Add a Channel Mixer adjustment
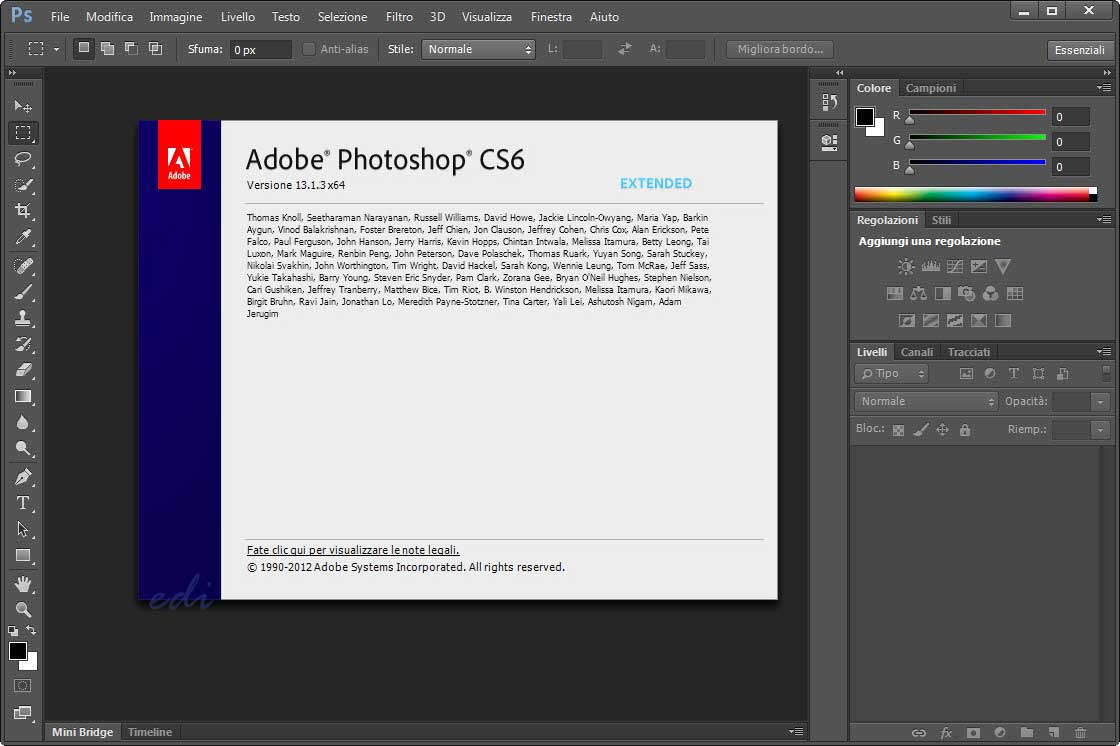Screen dimensions: 1120x746 991,294
